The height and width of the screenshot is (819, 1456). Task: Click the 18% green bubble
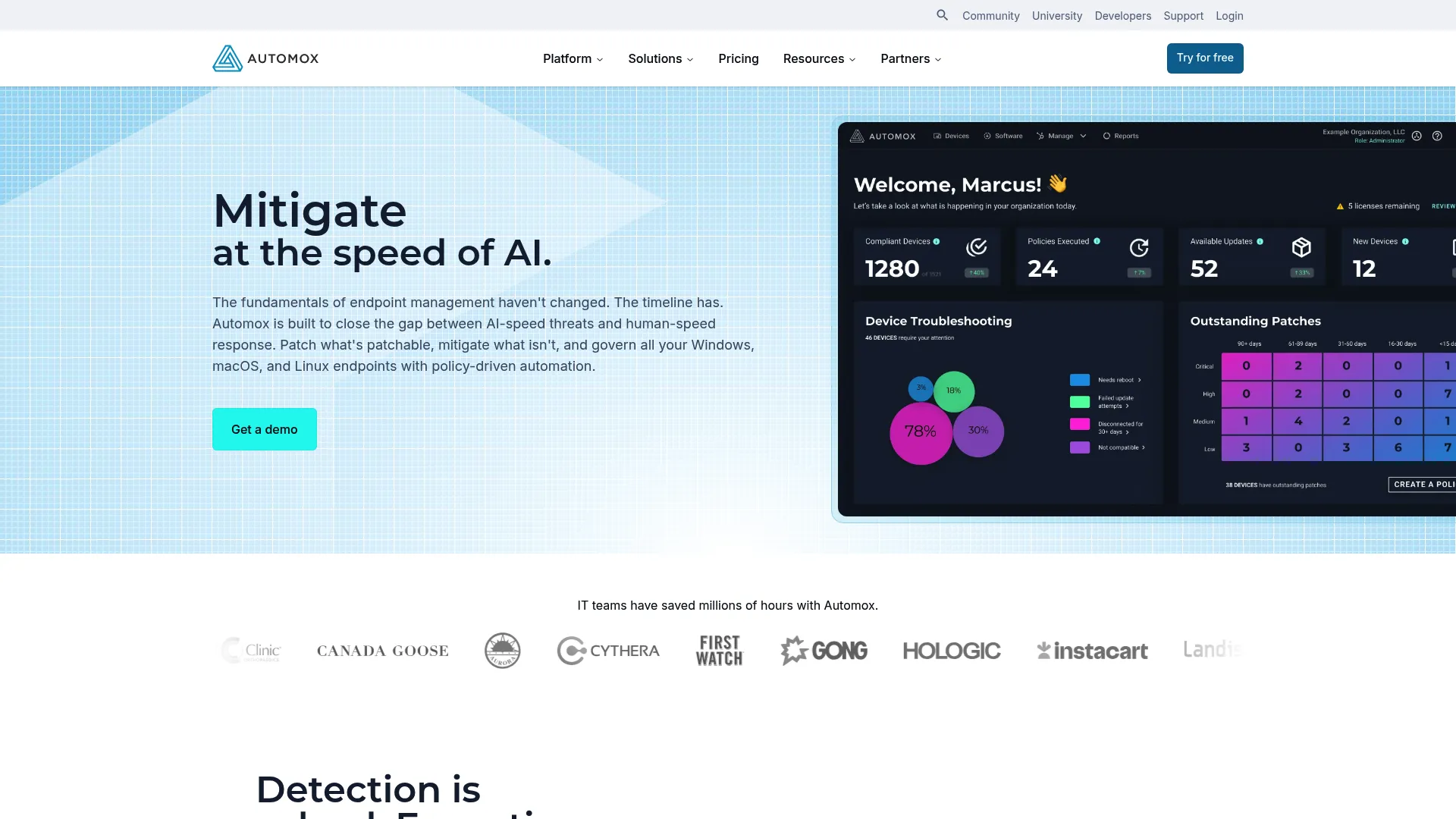click(954, 391)
